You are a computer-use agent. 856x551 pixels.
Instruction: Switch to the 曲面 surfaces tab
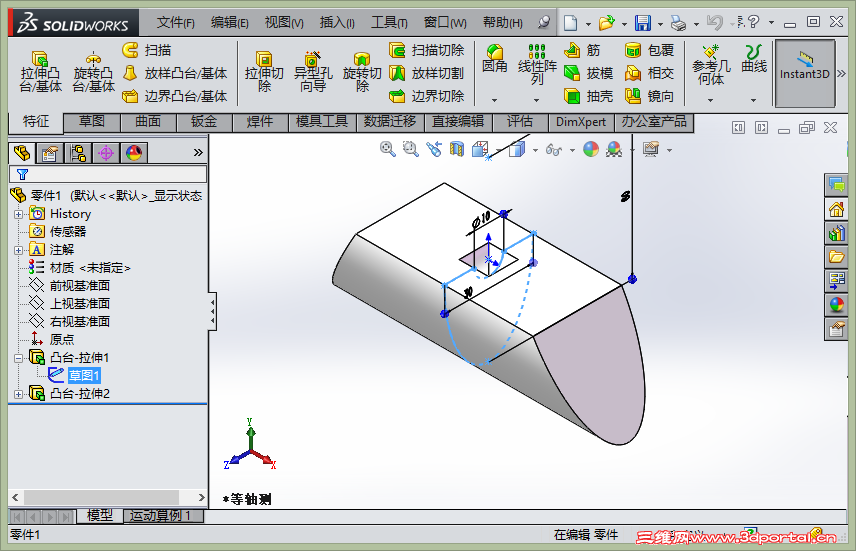tap(148, 122)
